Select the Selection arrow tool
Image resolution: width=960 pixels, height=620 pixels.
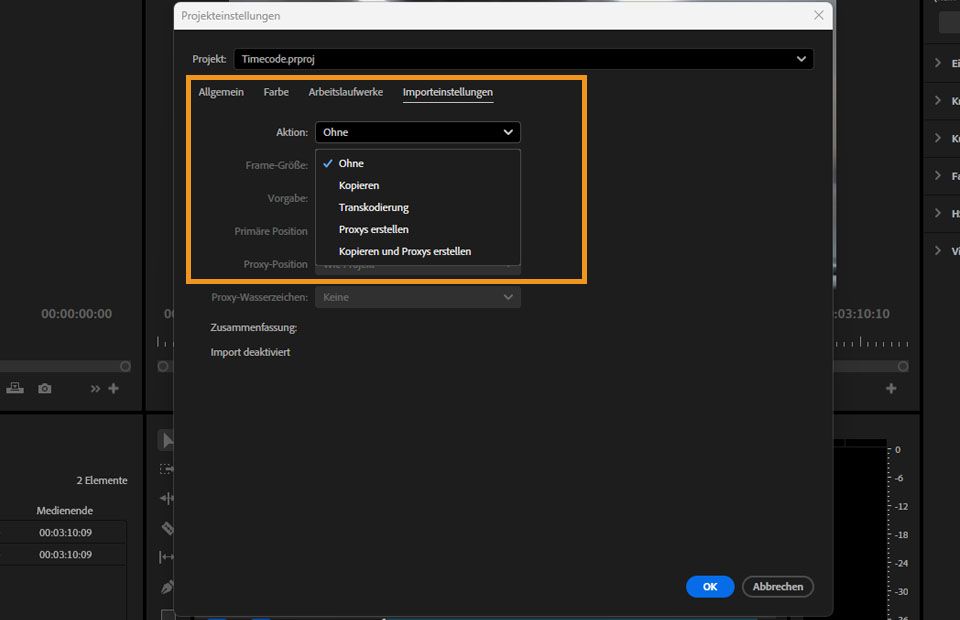point(167,440)
